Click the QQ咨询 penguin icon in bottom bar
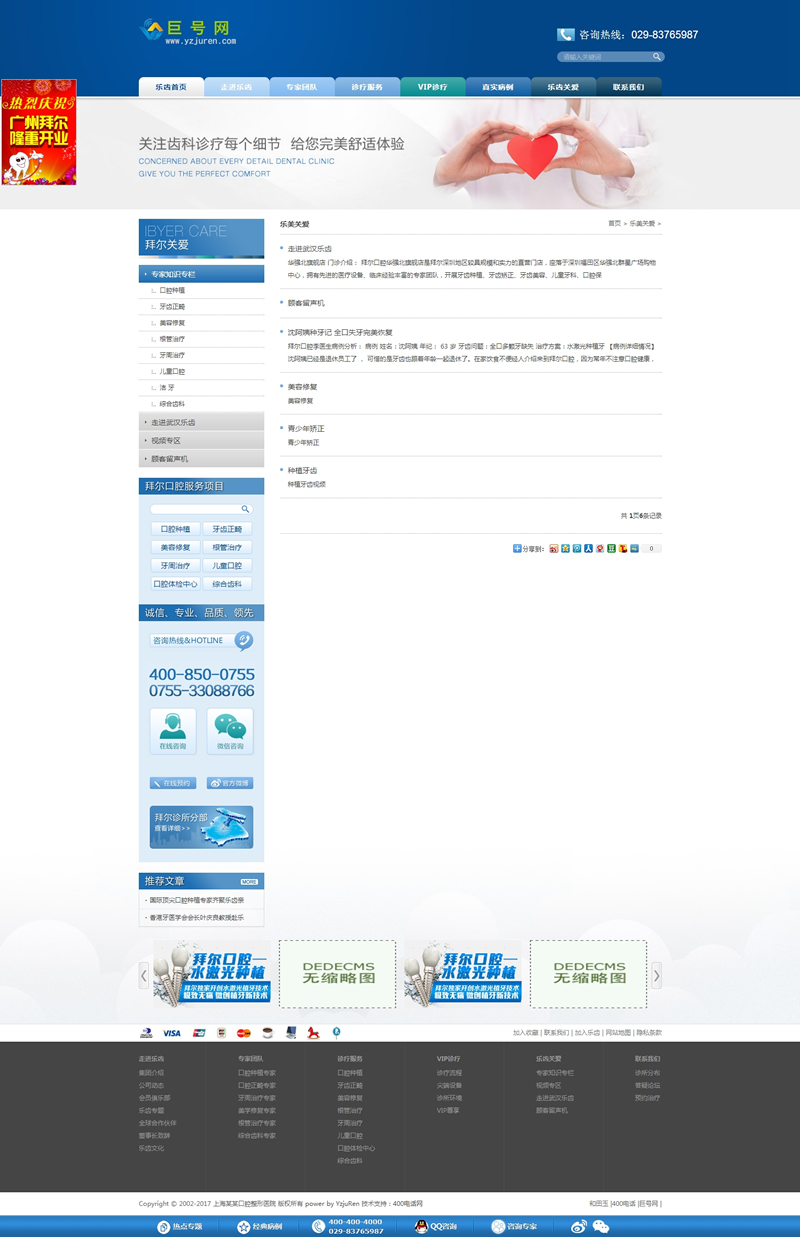800x1237 pixels. point(422,1226)
